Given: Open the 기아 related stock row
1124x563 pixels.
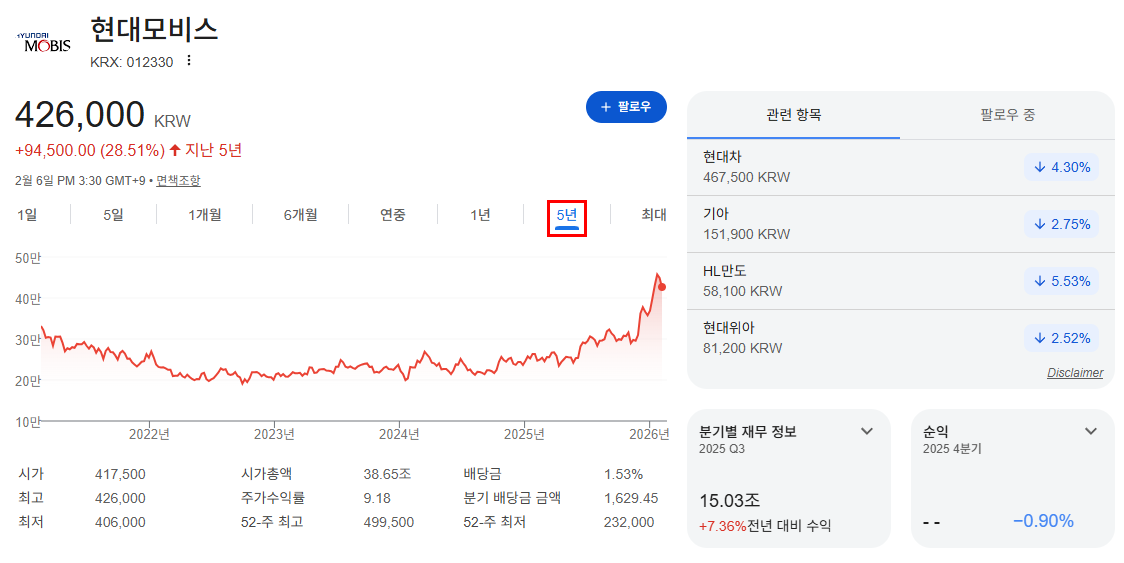Looking at the screenshot, I should pyautogui.click(x=901, y=224).
